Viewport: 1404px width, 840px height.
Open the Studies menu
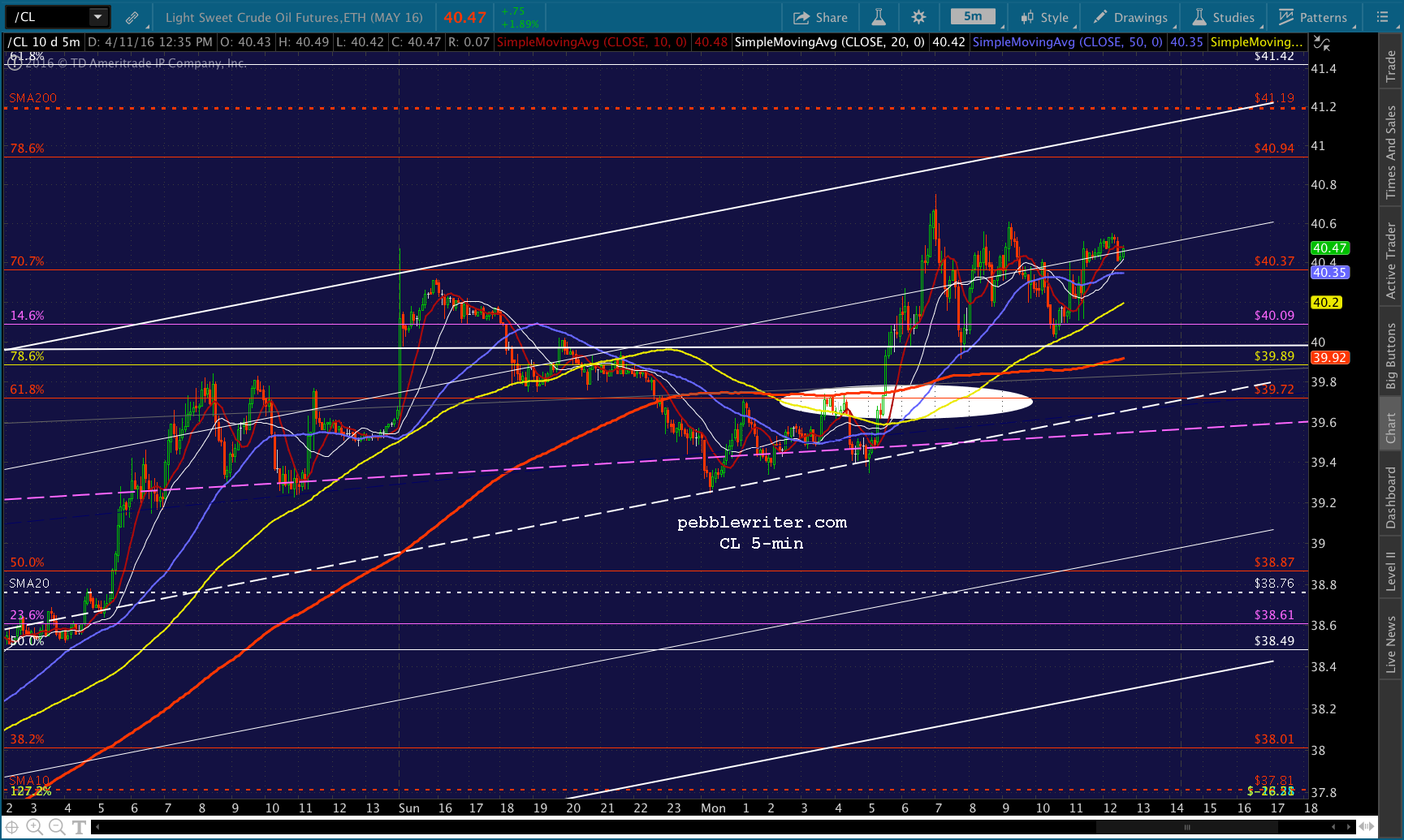click(1224, 17)
